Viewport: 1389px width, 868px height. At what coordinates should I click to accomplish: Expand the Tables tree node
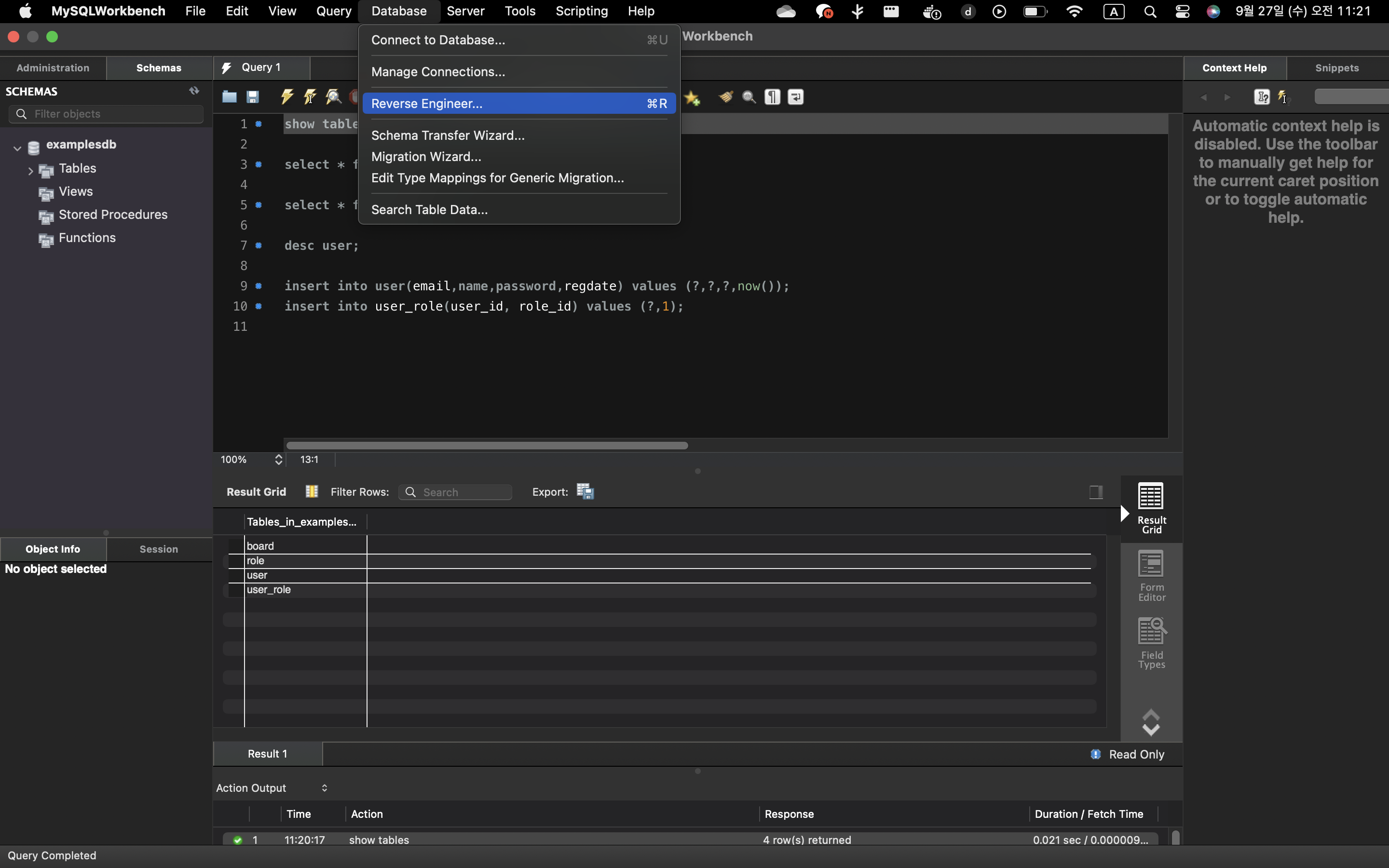[30, 171]
